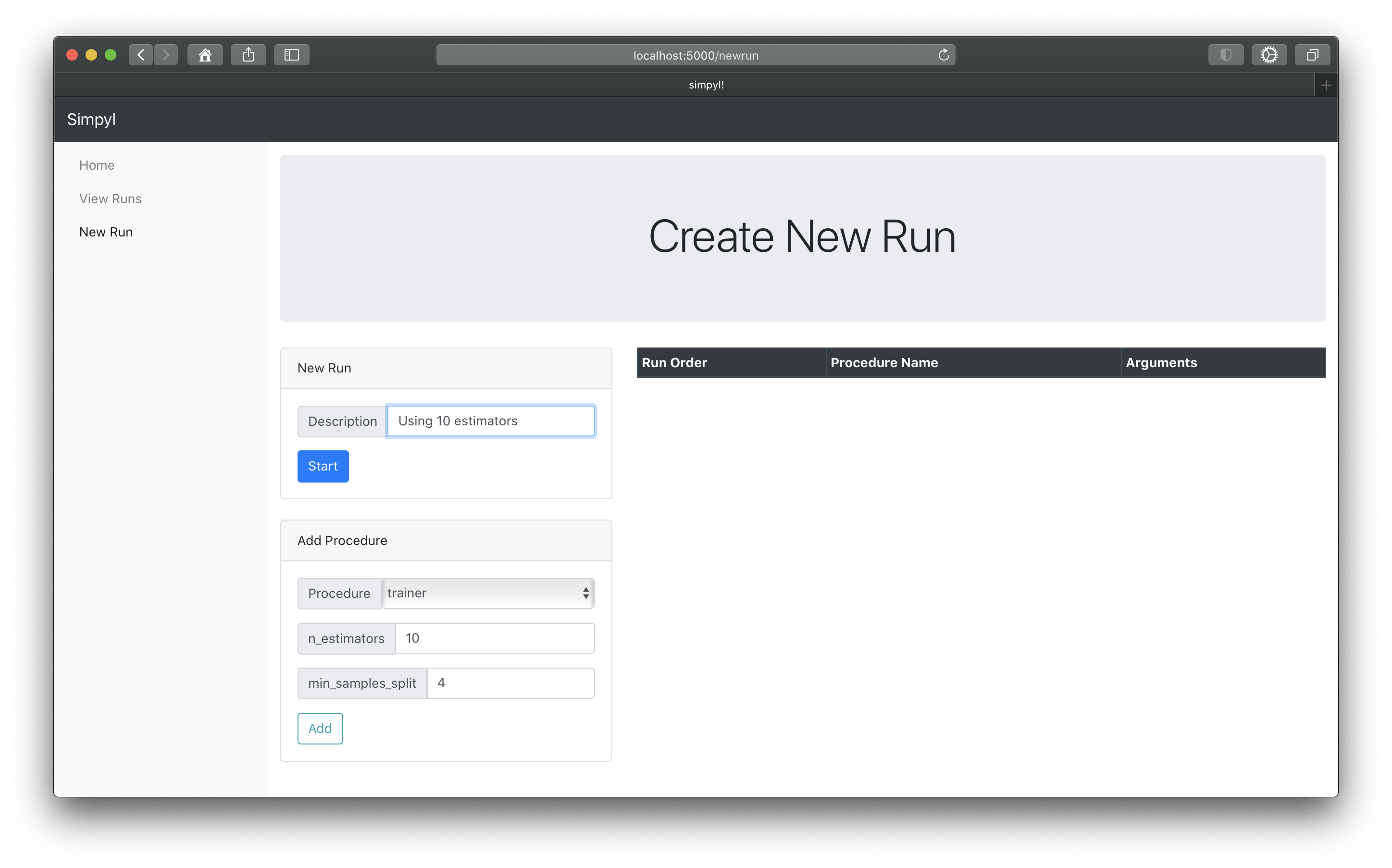Focus the Description input field

pyautogui.click(x=491, y=421)
